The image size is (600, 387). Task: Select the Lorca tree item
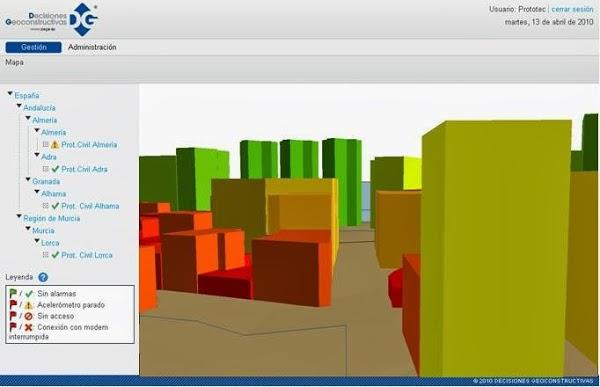tap(50, 243)
